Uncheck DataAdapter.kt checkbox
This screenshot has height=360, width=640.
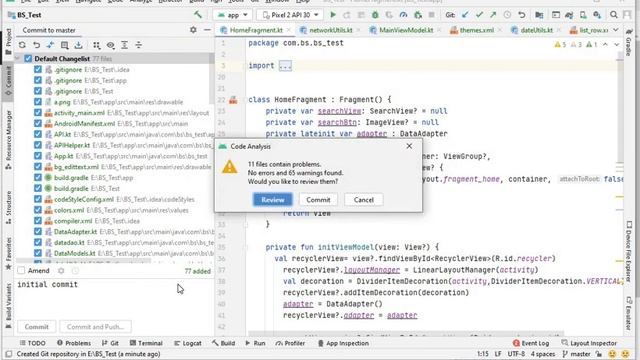click(x=38, y=232)
